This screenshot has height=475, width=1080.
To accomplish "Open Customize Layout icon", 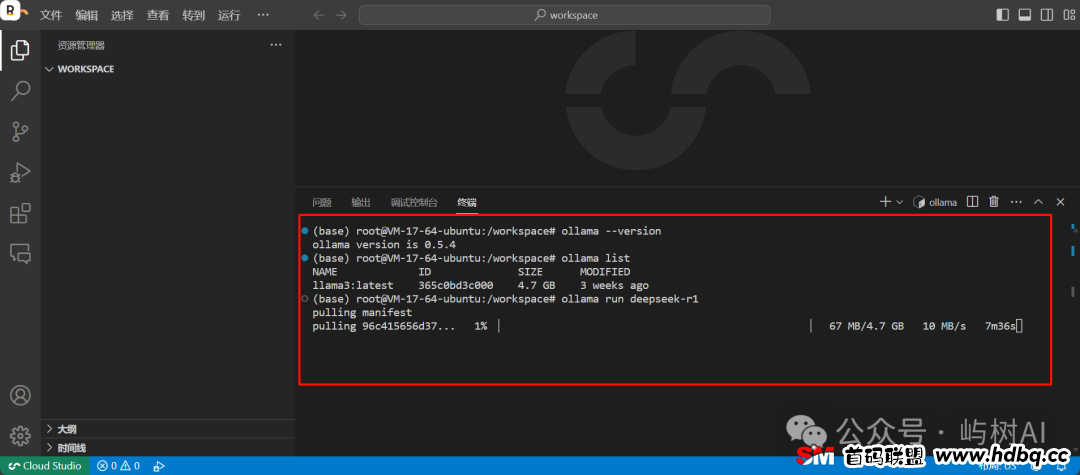I will click(x=1067, y=14).
